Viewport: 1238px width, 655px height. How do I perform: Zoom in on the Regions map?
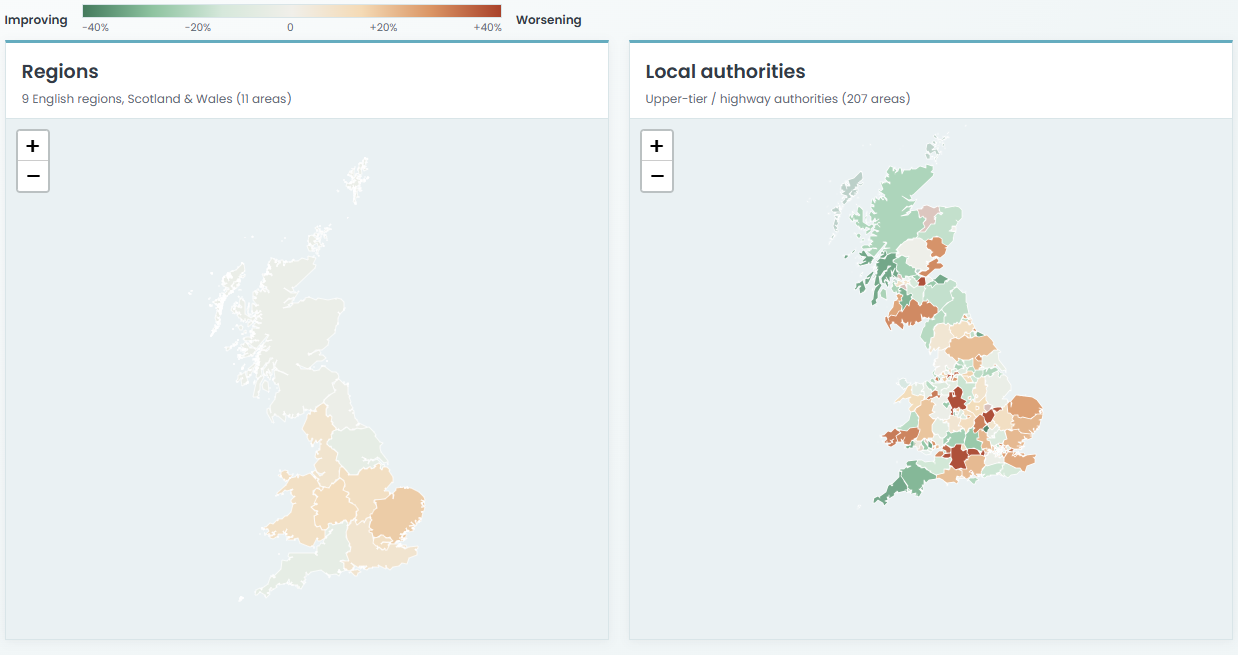tap(33, 146)
